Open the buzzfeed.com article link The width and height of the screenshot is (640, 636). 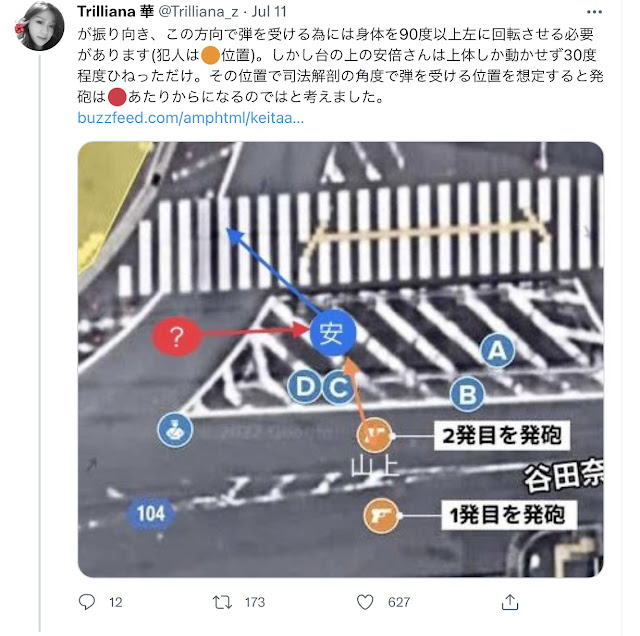click(x=191, y=118)
